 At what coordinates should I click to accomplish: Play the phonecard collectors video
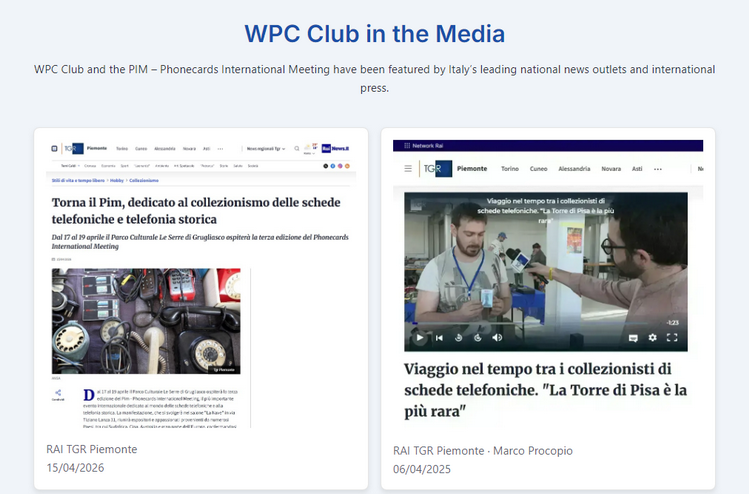pyautogui.click(x=419, y=338)
